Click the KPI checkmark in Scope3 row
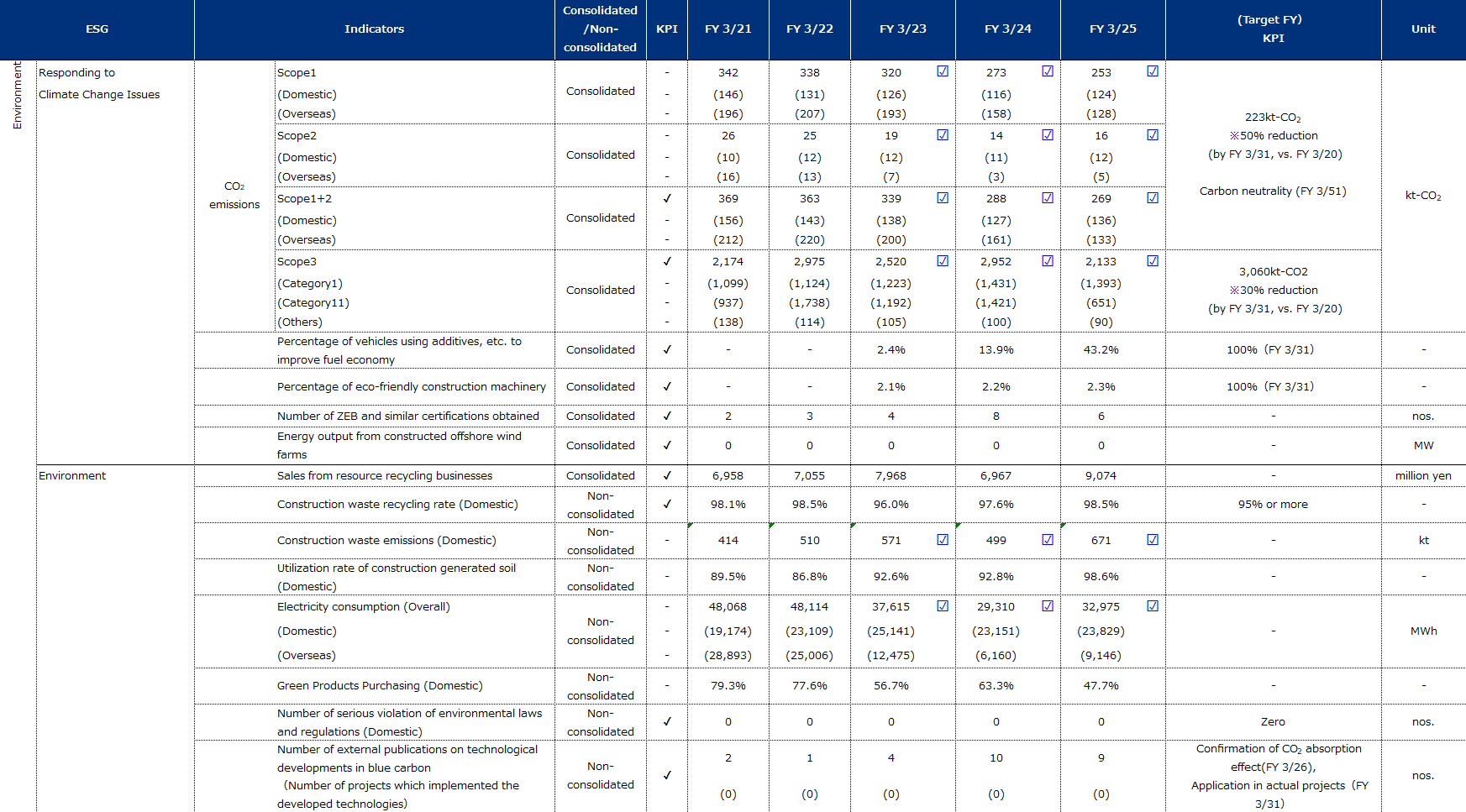Screen dimensions: 1466x812 667,261
